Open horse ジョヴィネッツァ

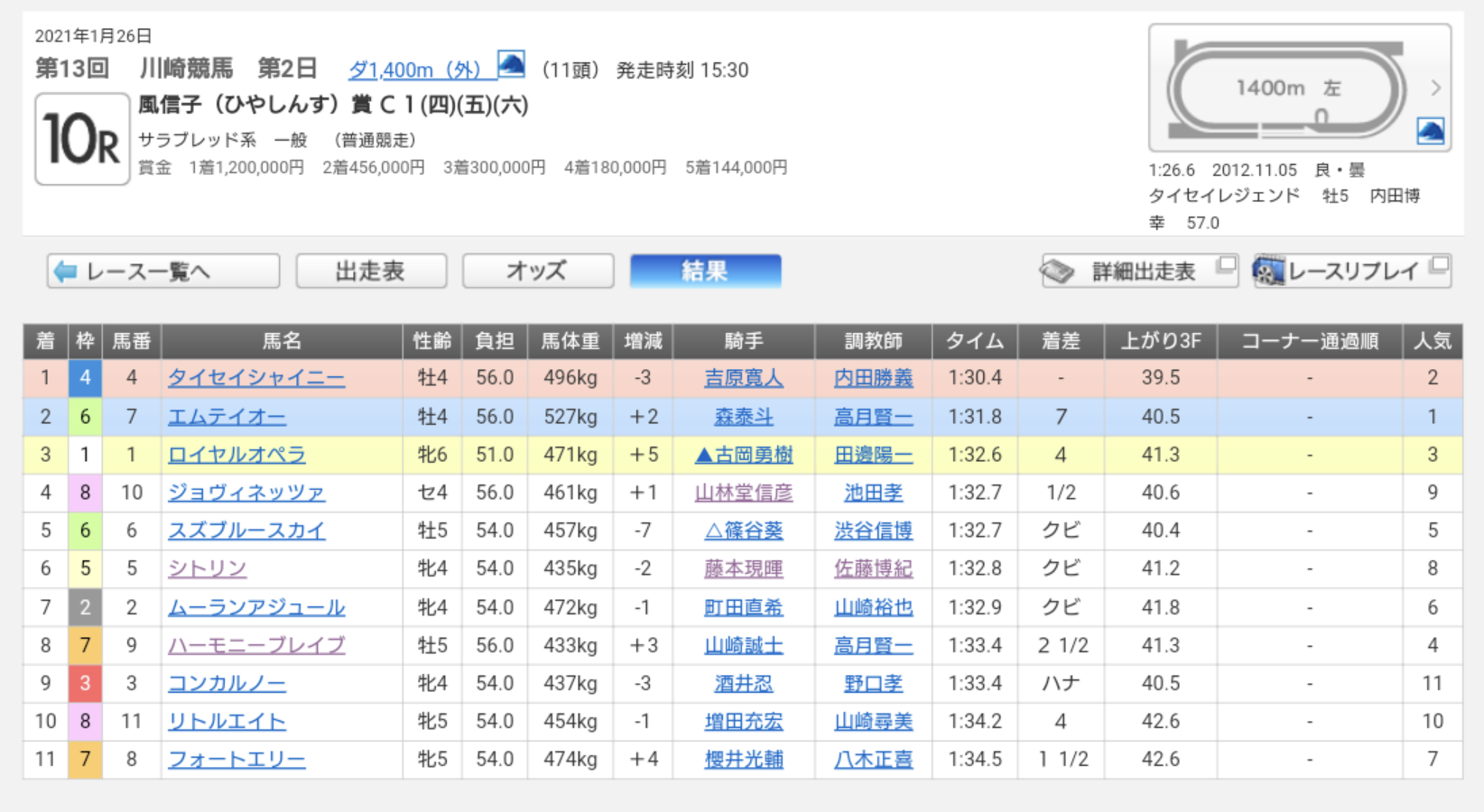pos(246,493)
